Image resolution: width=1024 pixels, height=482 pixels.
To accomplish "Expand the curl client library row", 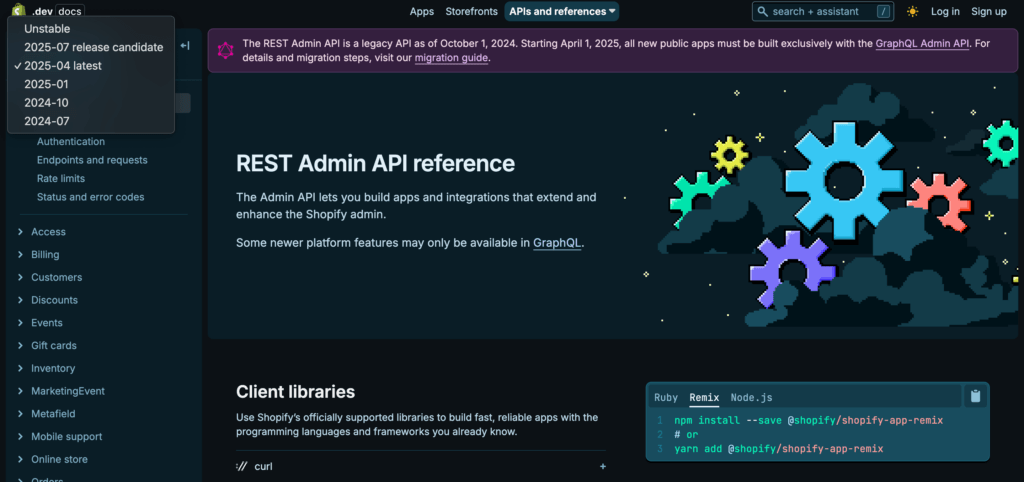I will (421, 466).
